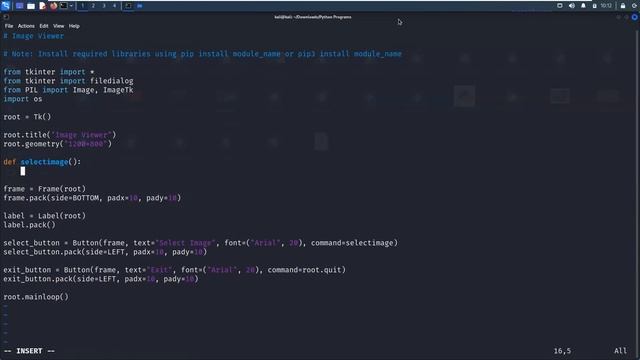Select the second blue taskbar window button
The height and width of the screenshot is (360, 640).
[x=140, y=6]
